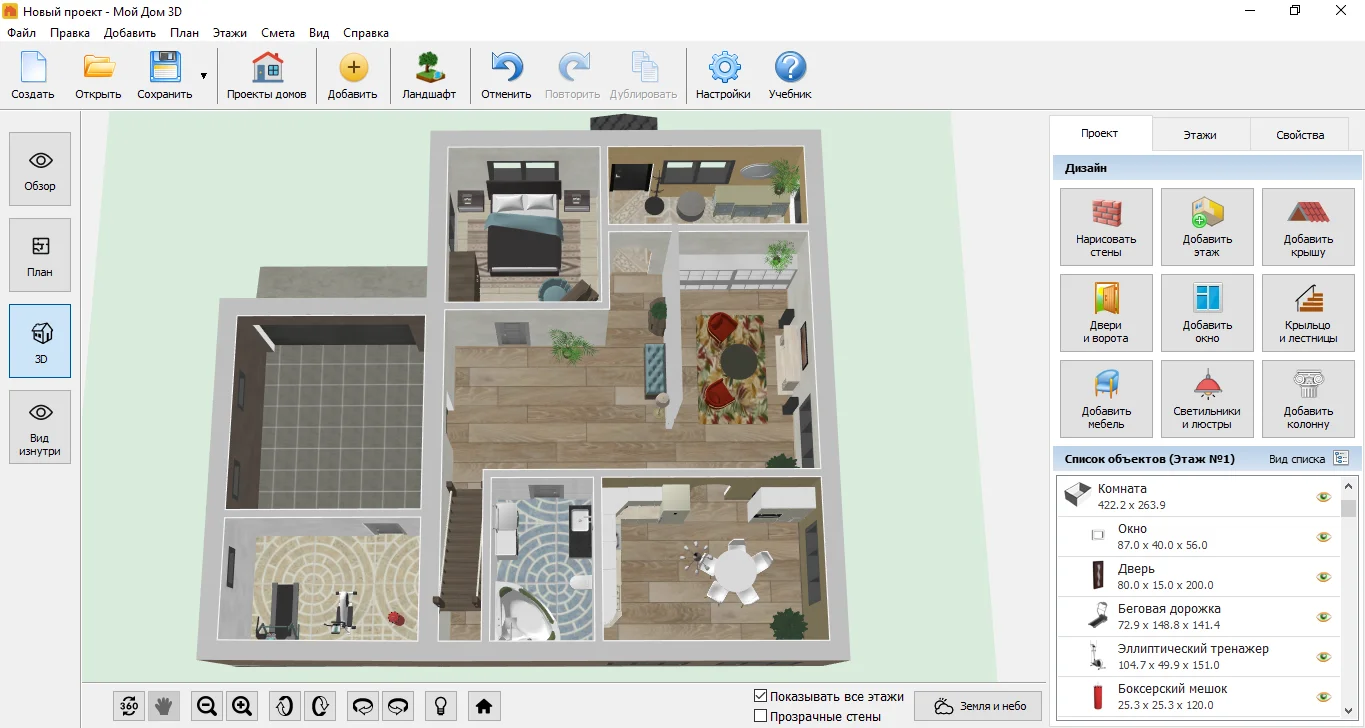Click Добавить окно add window
1365x728 pixels.
click(1207, 313)
